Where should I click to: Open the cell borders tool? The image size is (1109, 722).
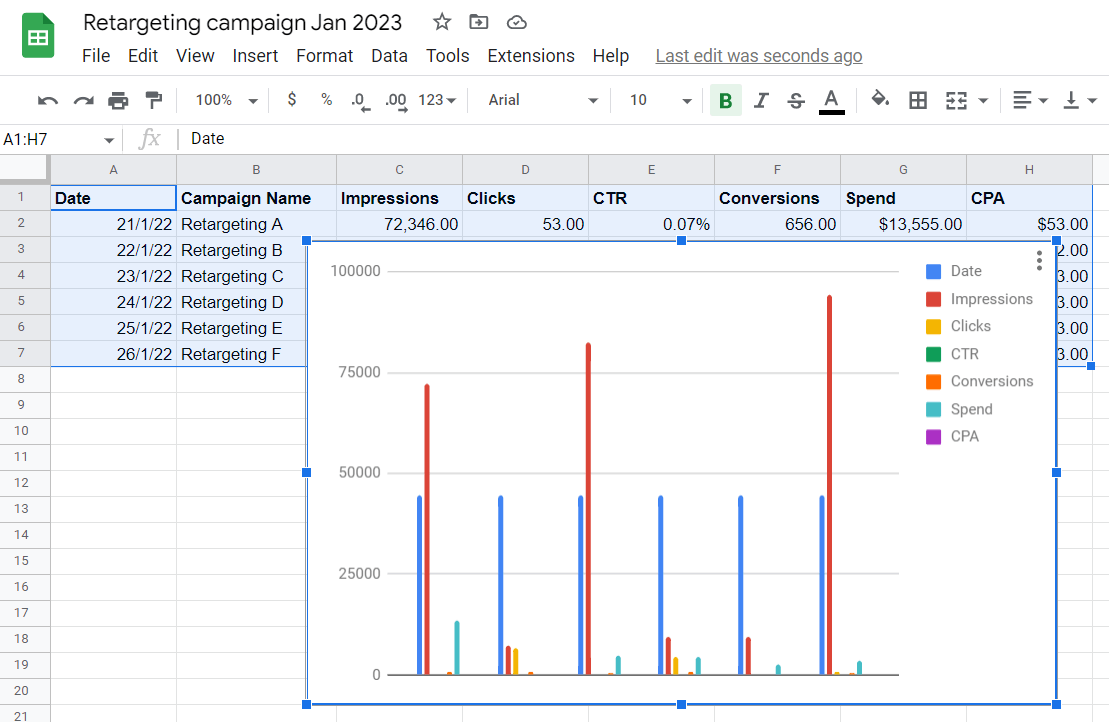point(918,100)
